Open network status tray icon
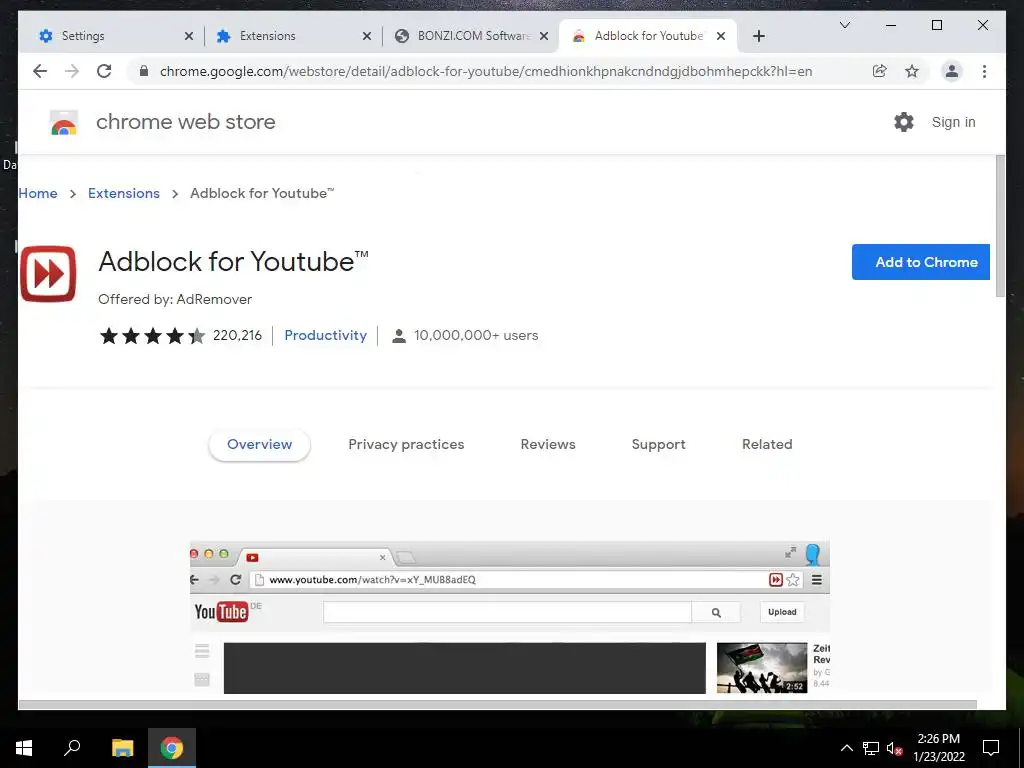 pyautogui.click(x=871, y=748)
